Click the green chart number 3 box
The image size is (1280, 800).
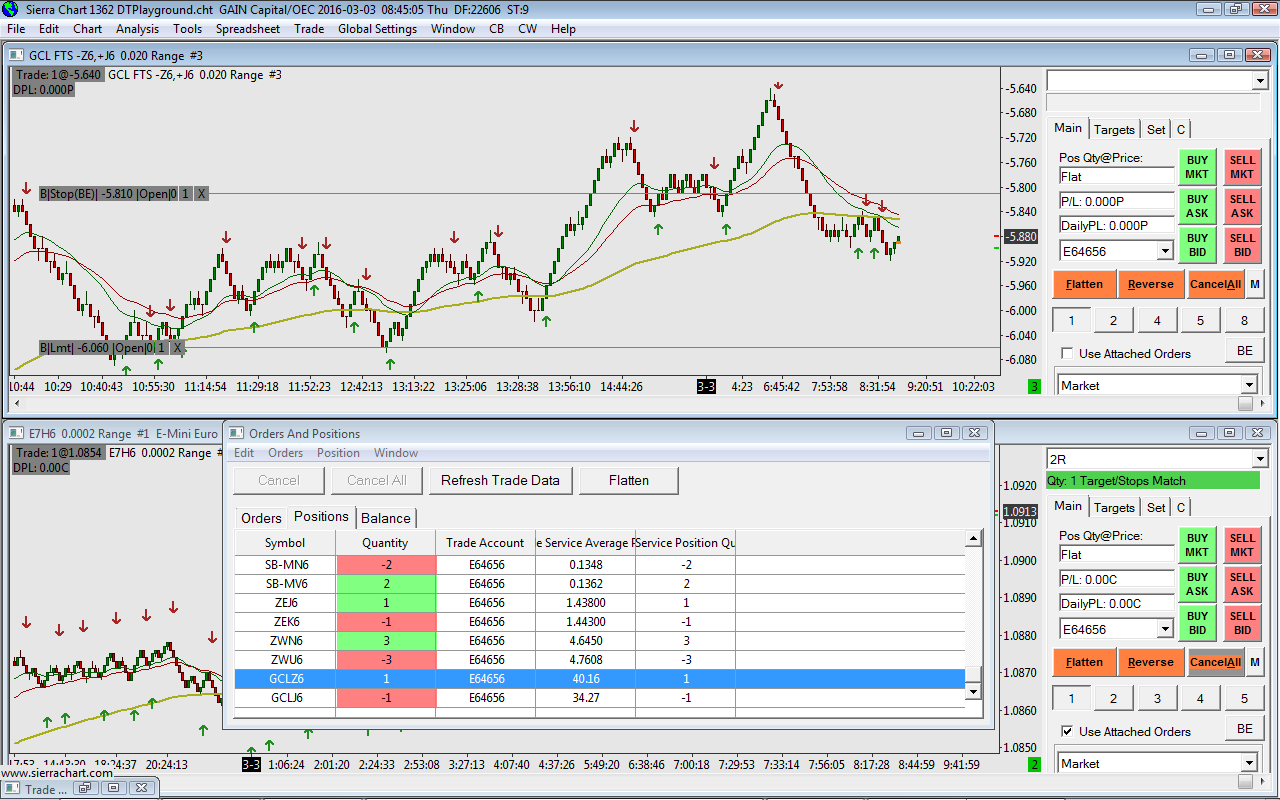point(1034,387)
